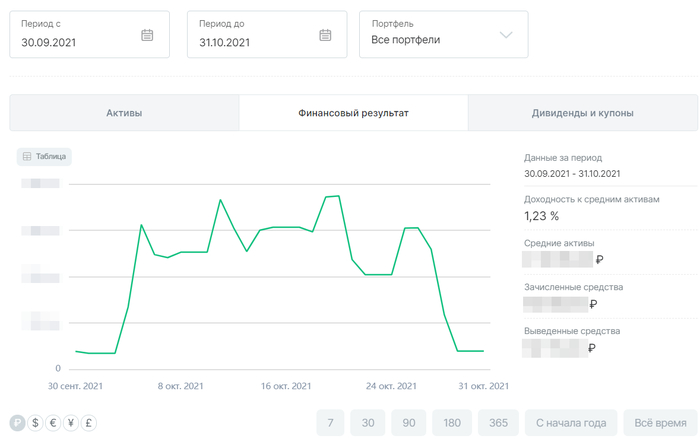Select ruble currency icon
Viewport: 700px width, 442px height.
[x=17, y=423]
